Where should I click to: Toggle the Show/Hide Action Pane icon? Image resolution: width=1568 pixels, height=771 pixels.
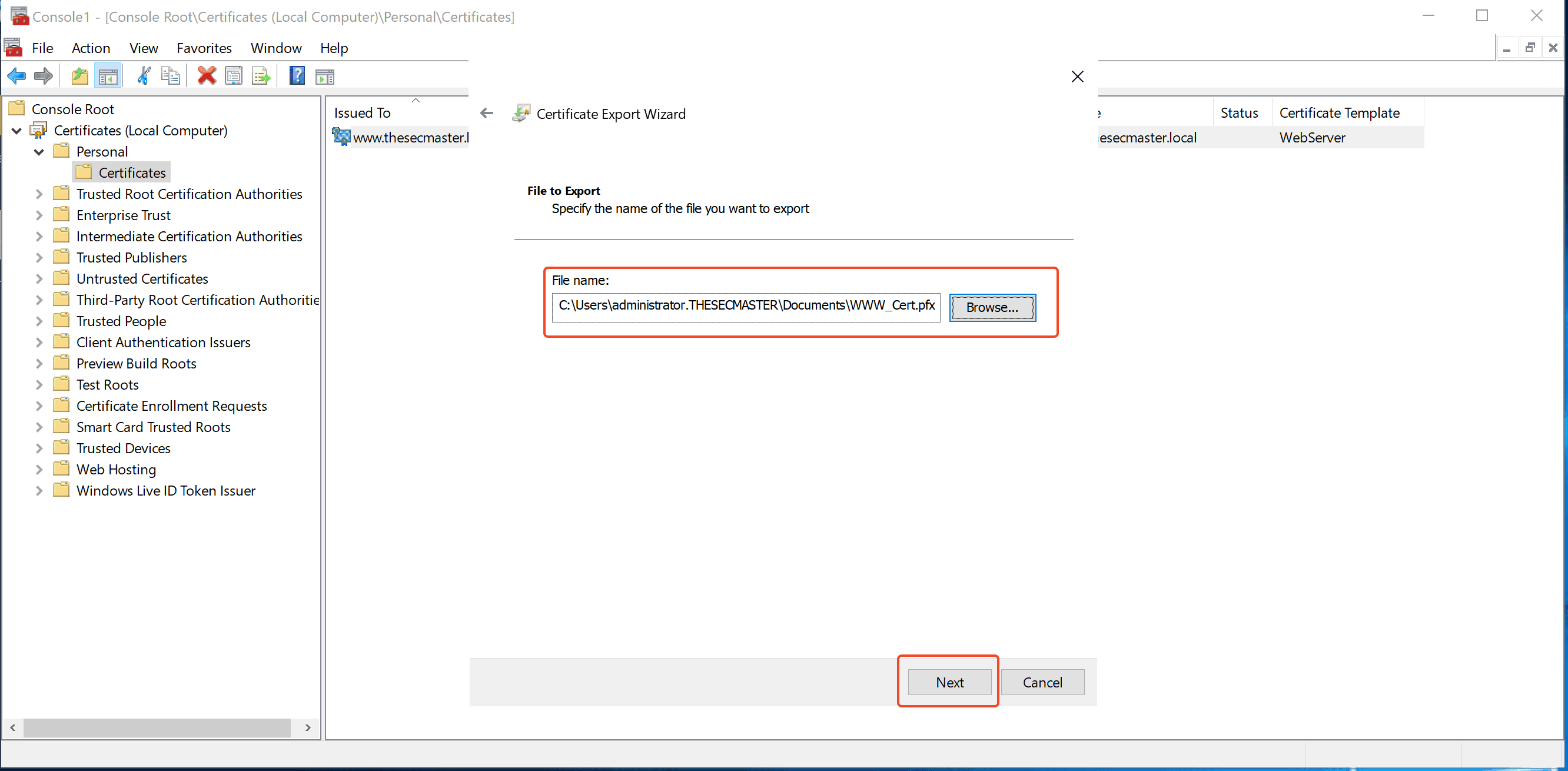coord(325,76)
